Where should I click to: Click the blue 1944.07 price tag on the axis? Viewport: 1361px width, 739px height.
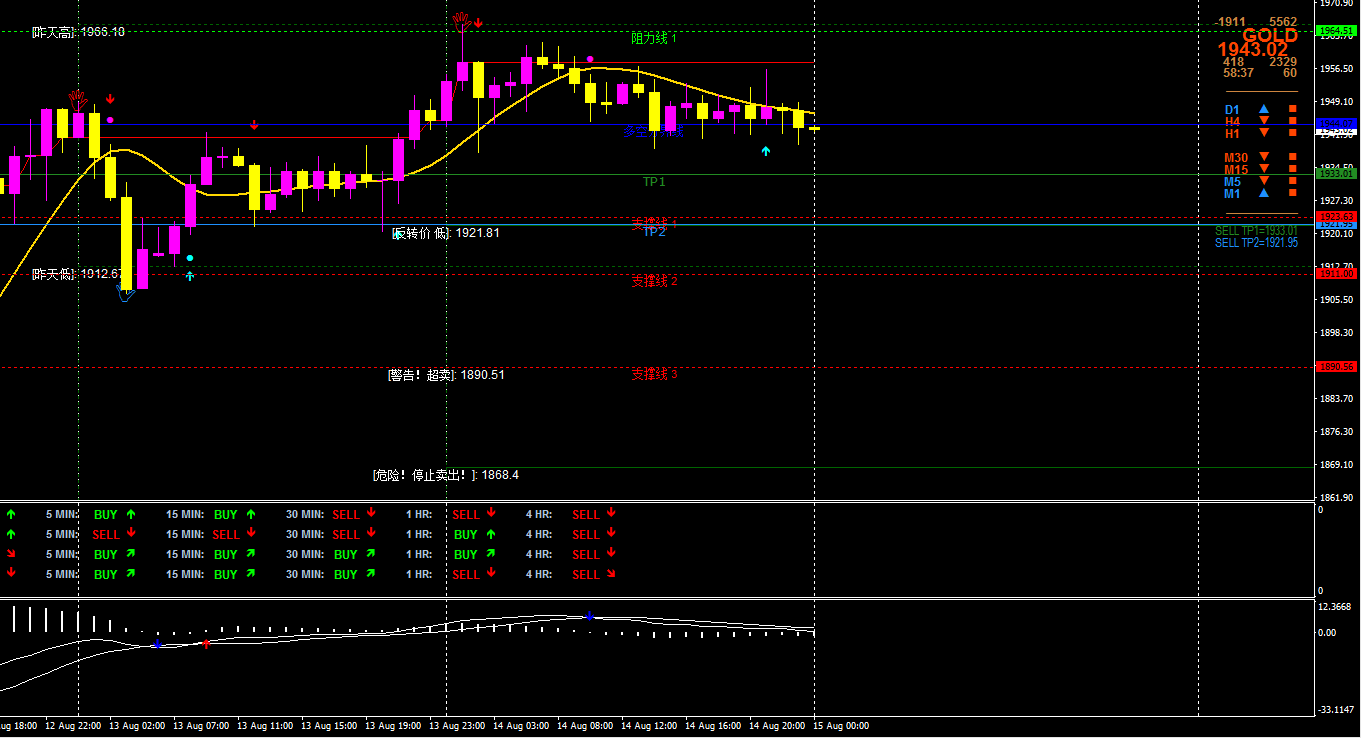pyautogui.click(x=1336, y=124)
